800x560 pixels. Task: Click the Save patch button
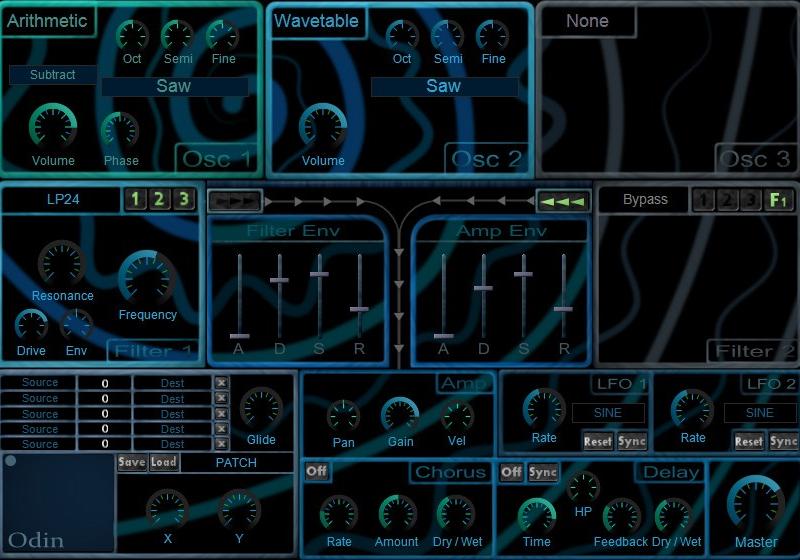(x=132, y=462)
